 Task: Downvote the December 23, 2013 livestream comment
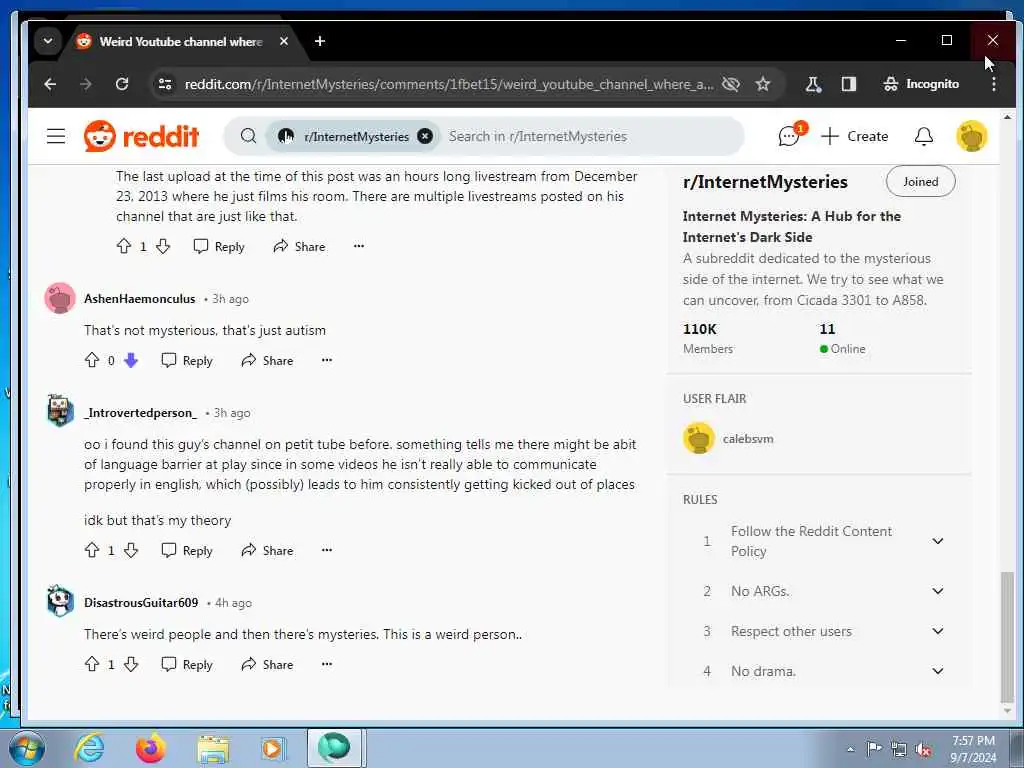[x=163, y=246]
